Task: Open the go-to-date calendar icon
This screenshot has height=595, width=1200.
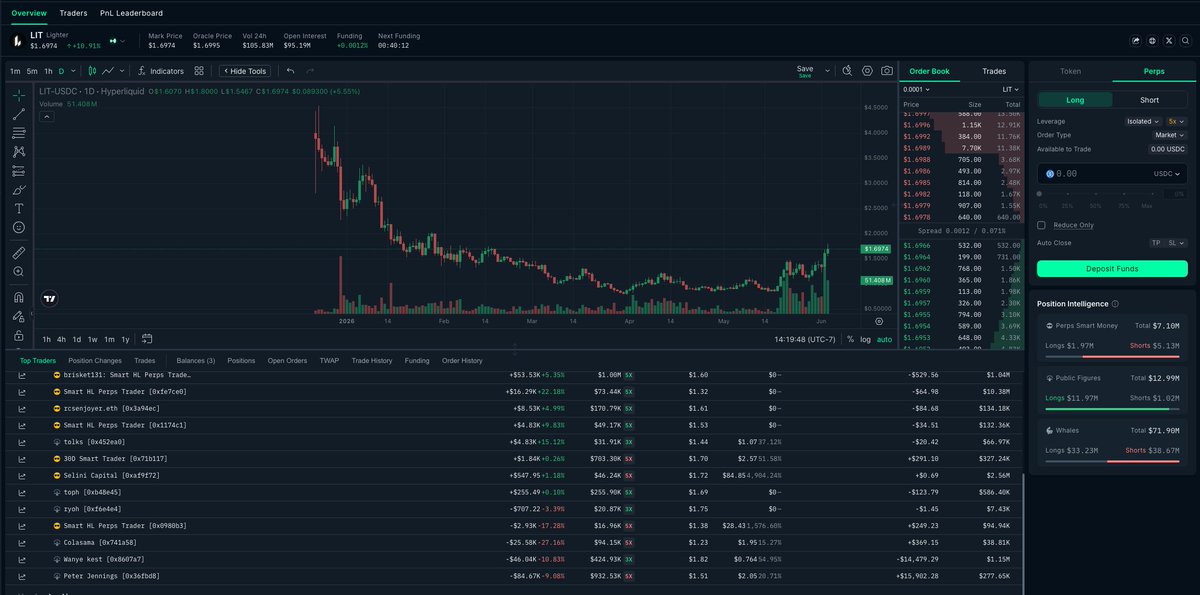Action: coord(147,339)
